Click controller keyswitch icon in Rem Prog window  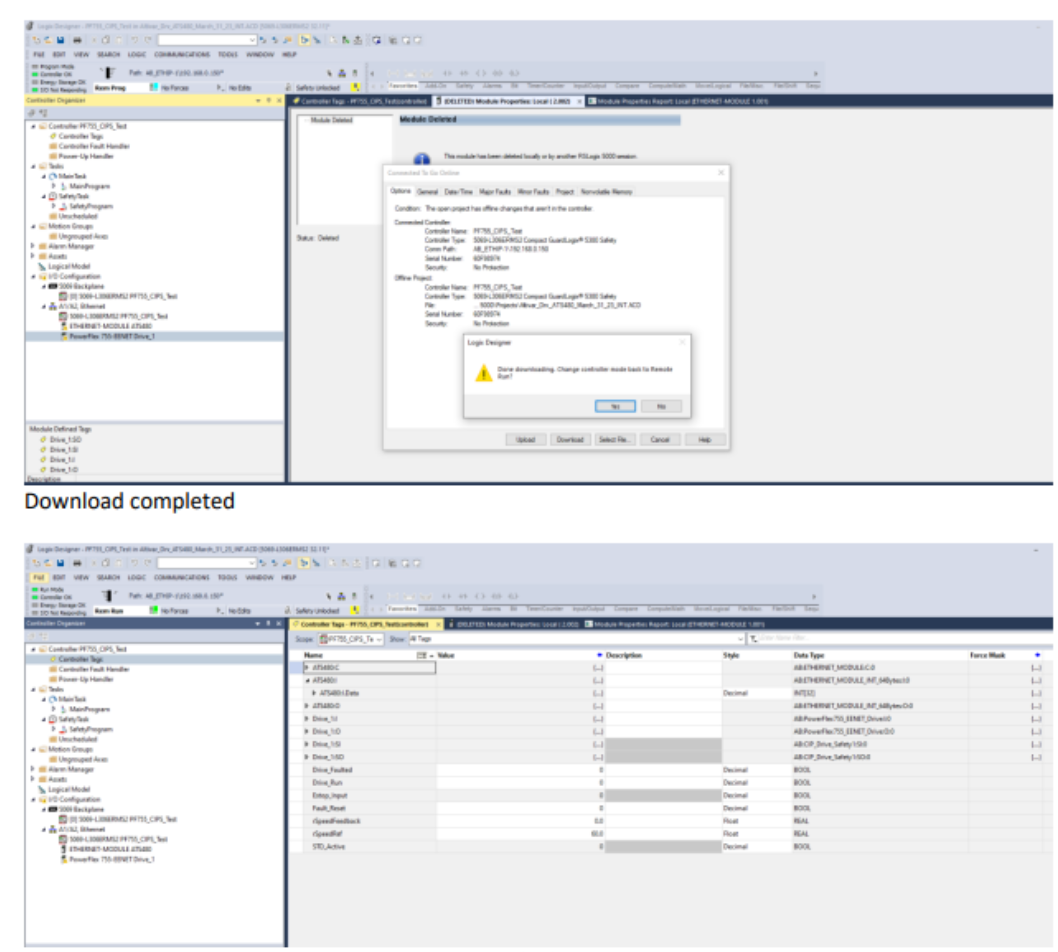pos(108,73)
